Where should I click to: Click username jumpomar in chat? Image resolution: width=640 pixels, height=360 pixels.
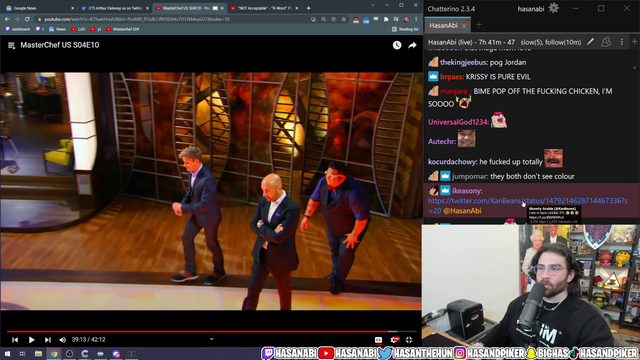click(470, 176)
